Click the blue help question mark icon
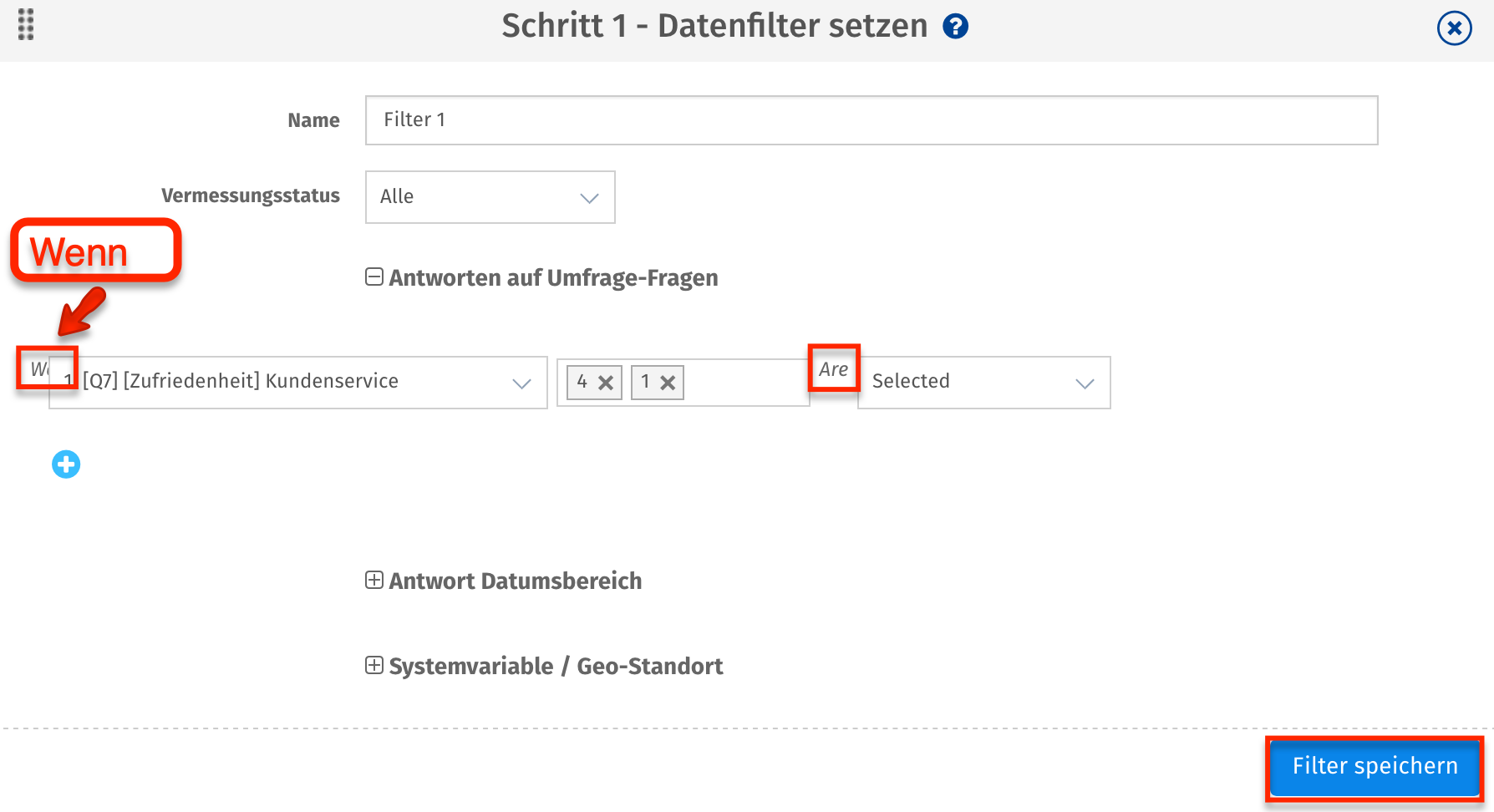The width and height of the screenshot is (1494, 812). 955,27
